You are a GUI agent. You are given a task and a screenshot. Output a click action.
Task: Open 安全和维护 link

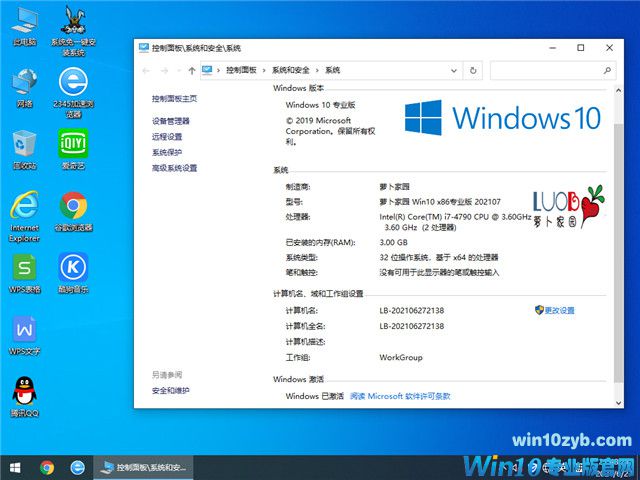point(171,391)
